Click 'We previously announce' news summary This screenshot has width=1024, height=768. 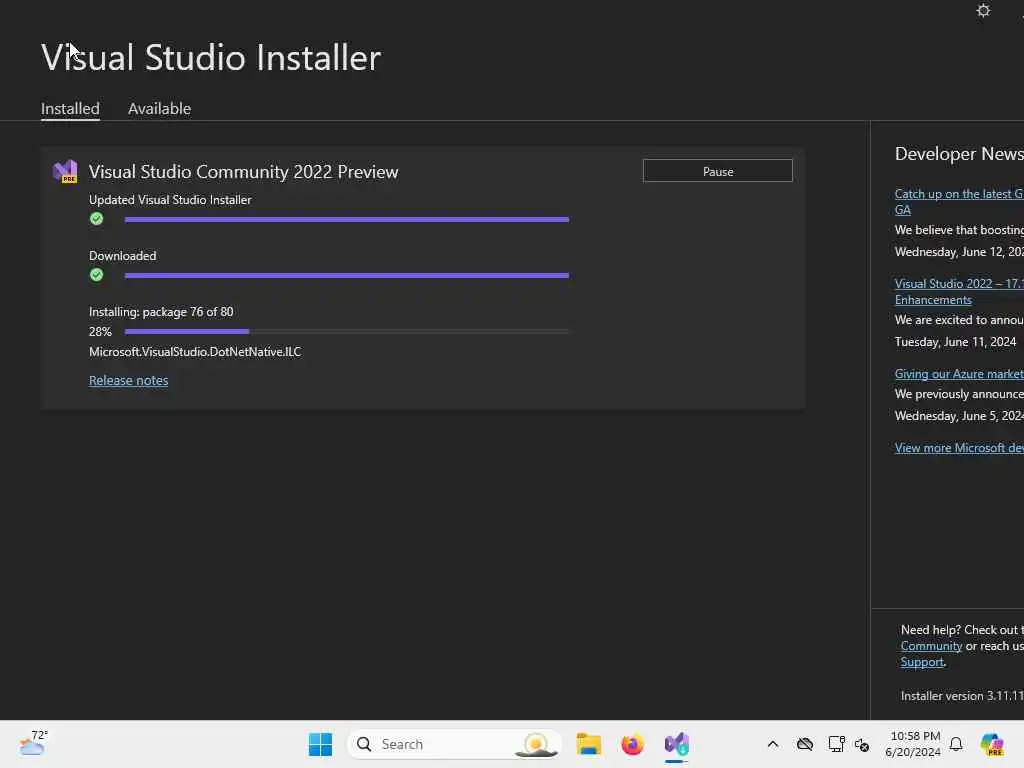point(959,394)
